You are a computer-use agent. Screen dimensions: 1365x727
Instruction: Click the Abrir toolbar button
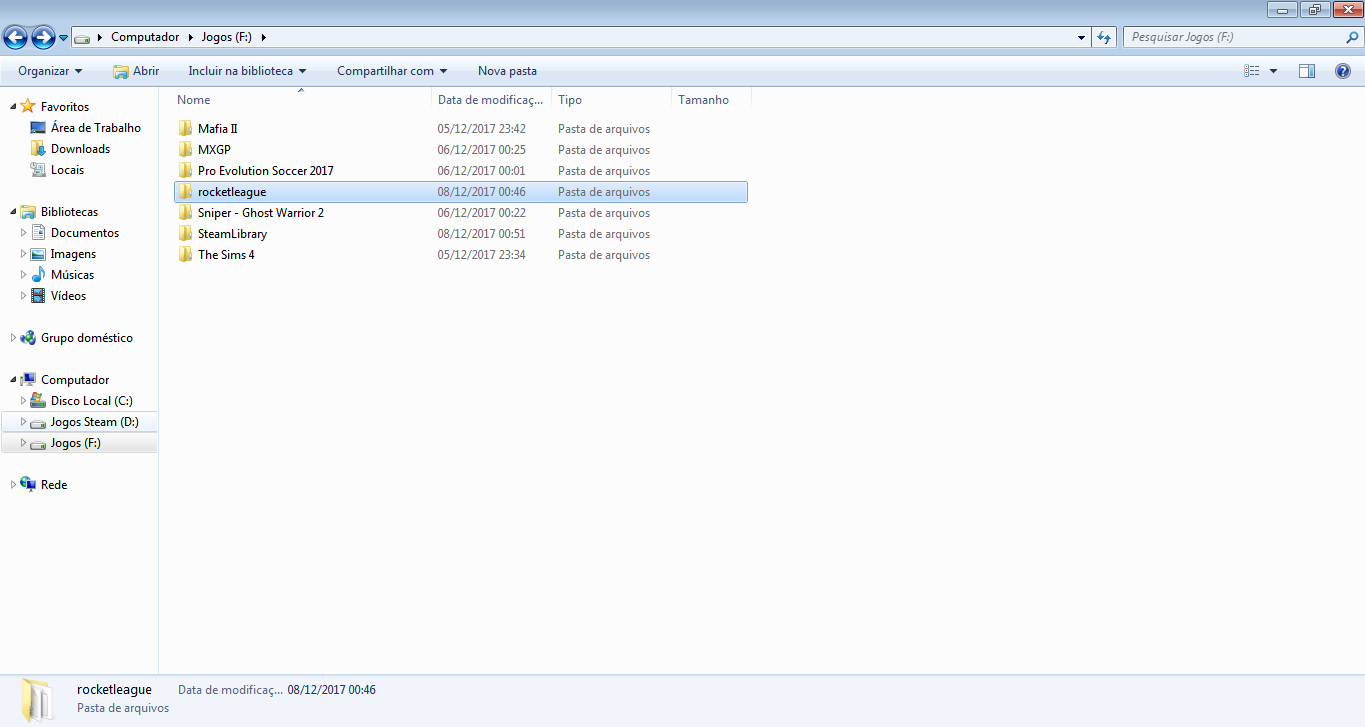(136, 71)
